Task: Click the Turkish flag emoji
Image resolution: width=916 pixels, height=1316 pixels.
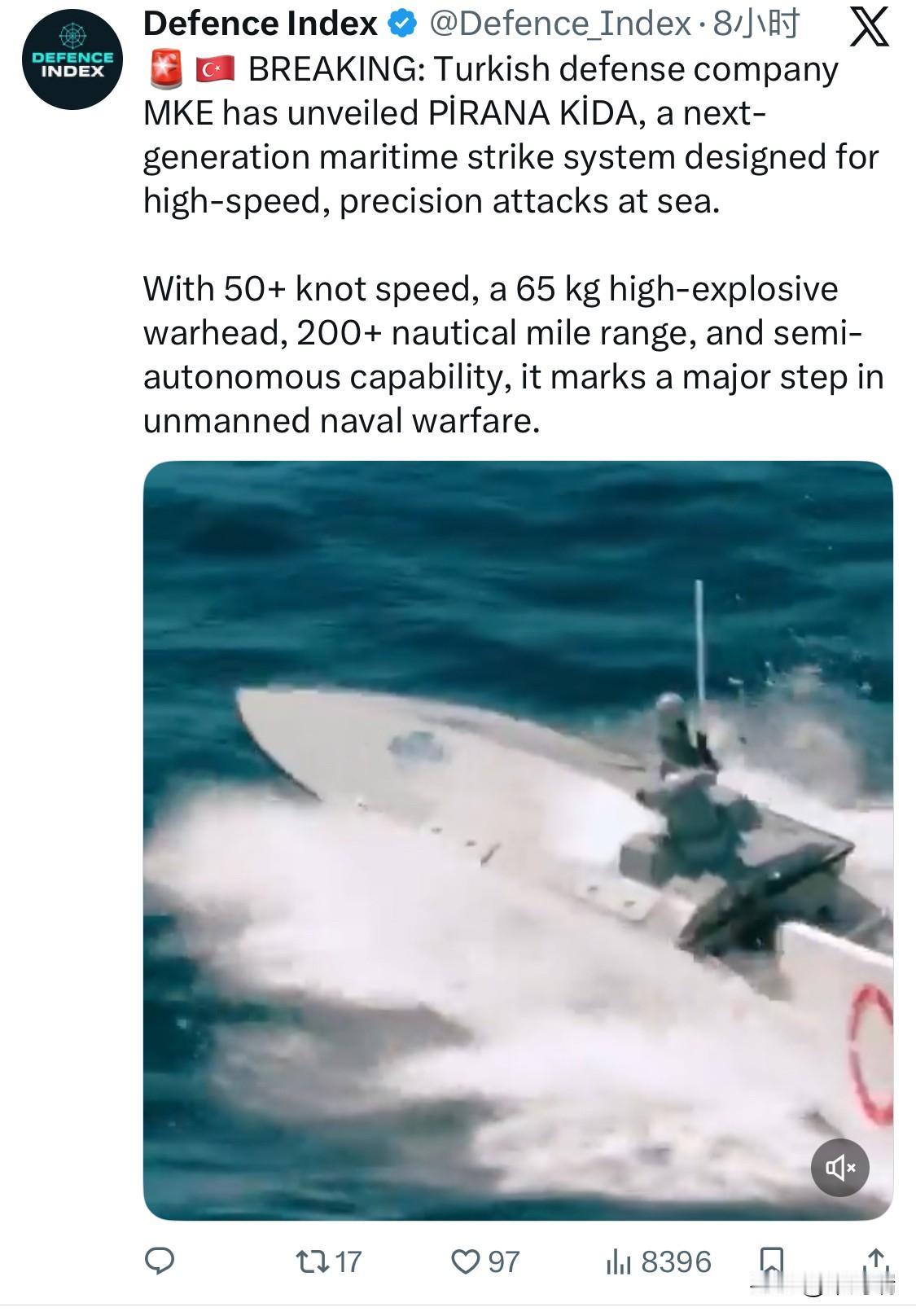Action: point(215,70)
